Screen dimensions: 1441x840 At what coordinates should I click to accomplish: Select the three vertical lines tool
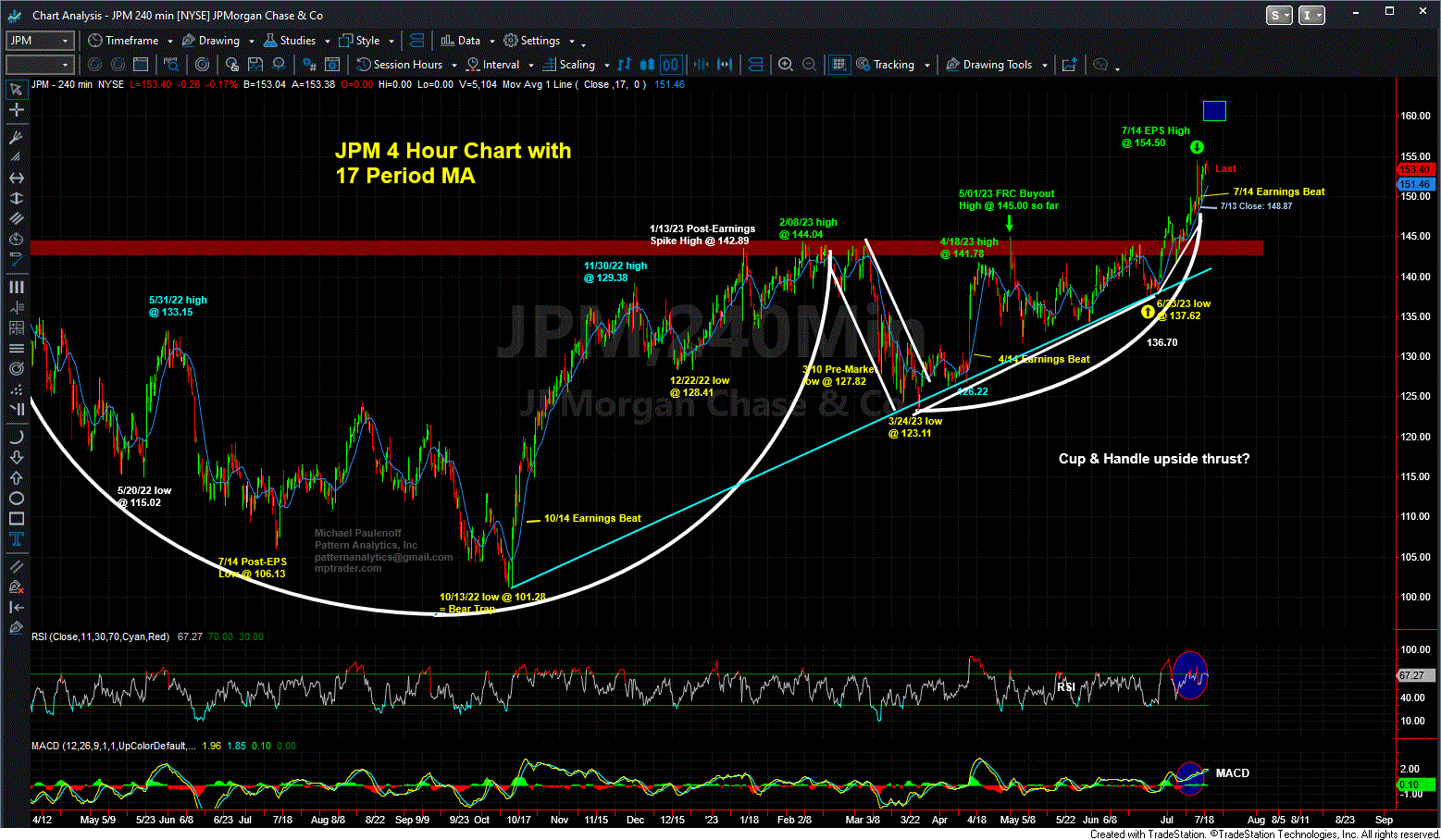point(16,288)
